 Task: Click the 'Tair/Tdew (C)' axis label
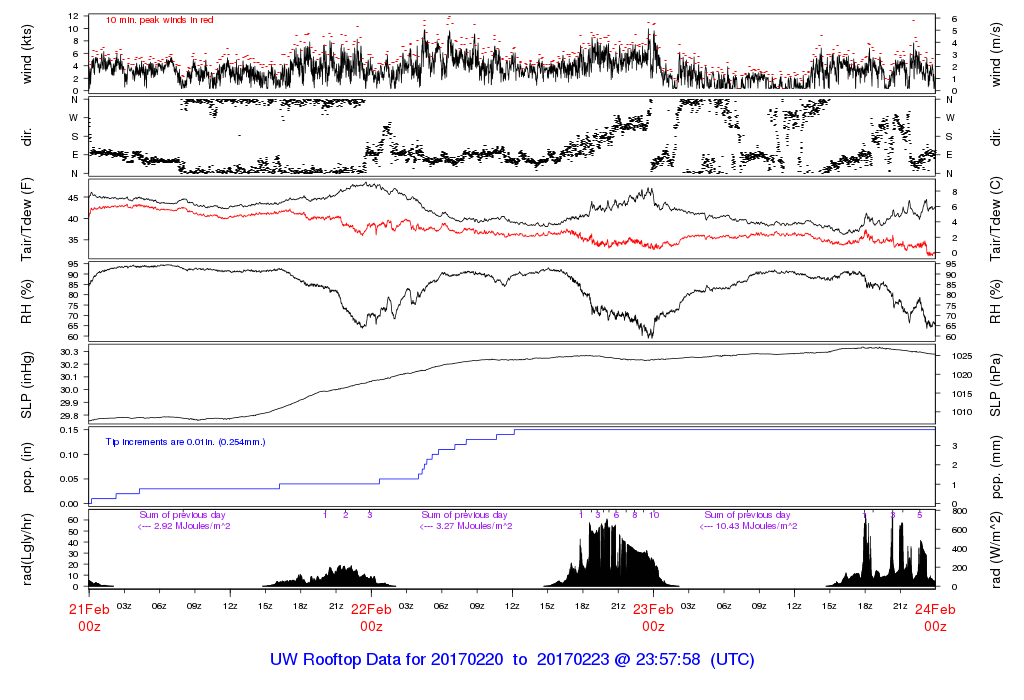[996, 219]
